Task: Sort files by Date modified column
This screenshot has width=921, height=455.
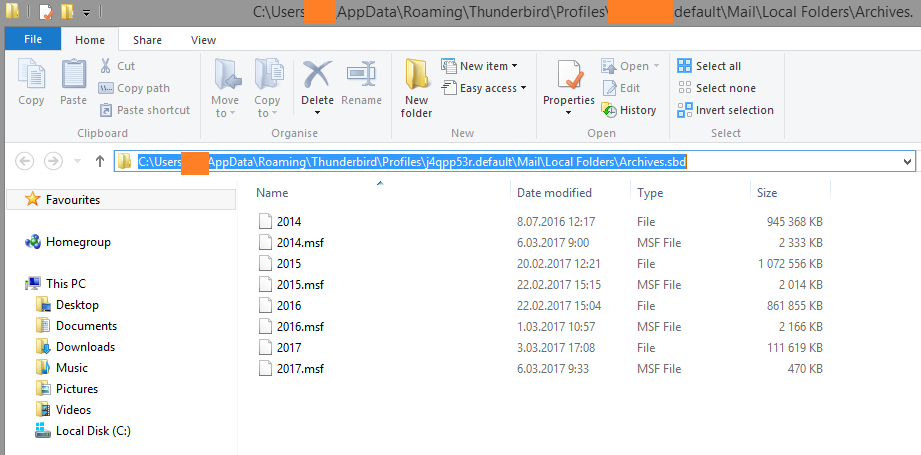Action: 554,193
